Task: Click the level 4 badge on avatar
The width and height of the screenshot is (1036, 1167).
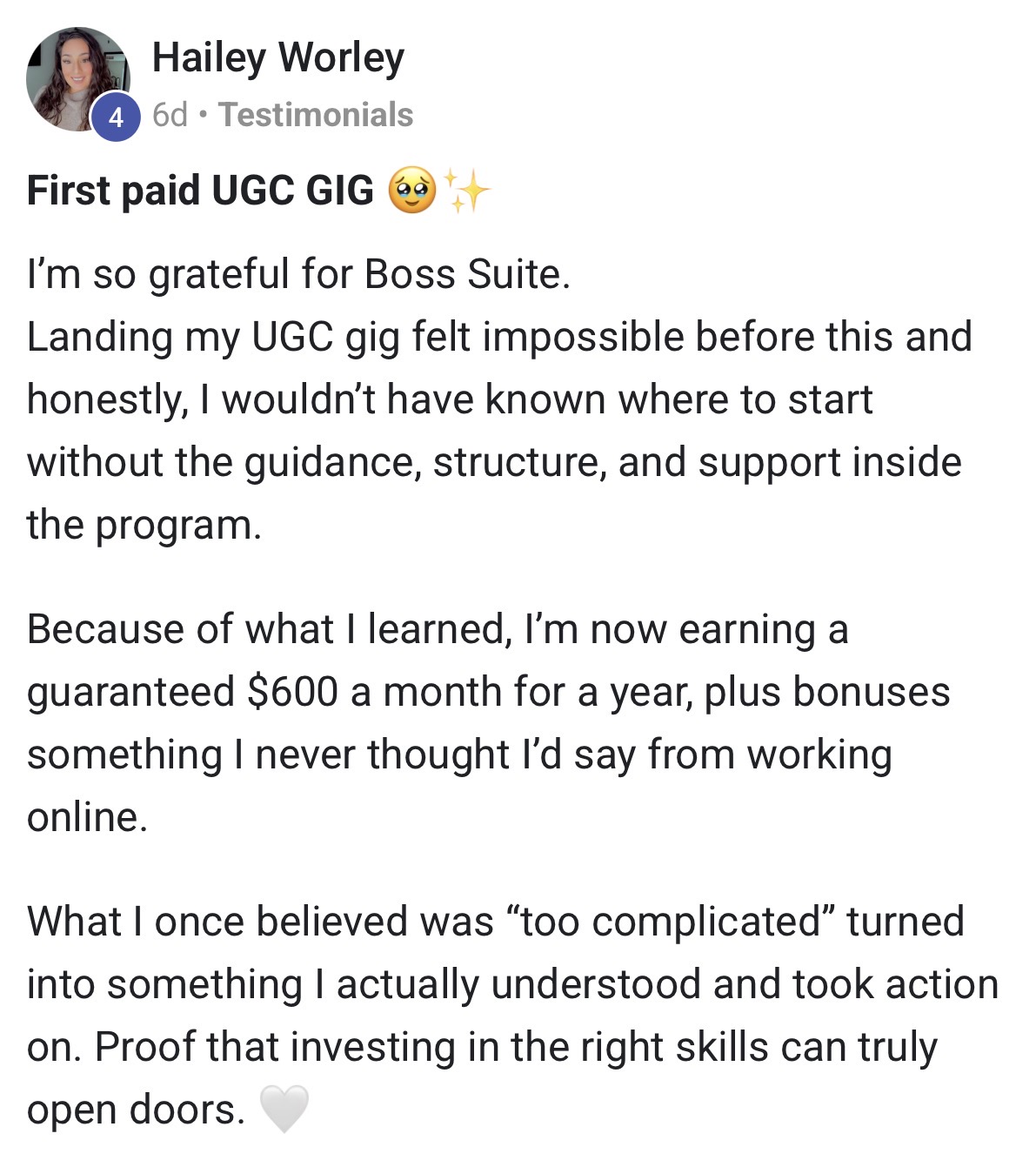Action: point(116,117)
